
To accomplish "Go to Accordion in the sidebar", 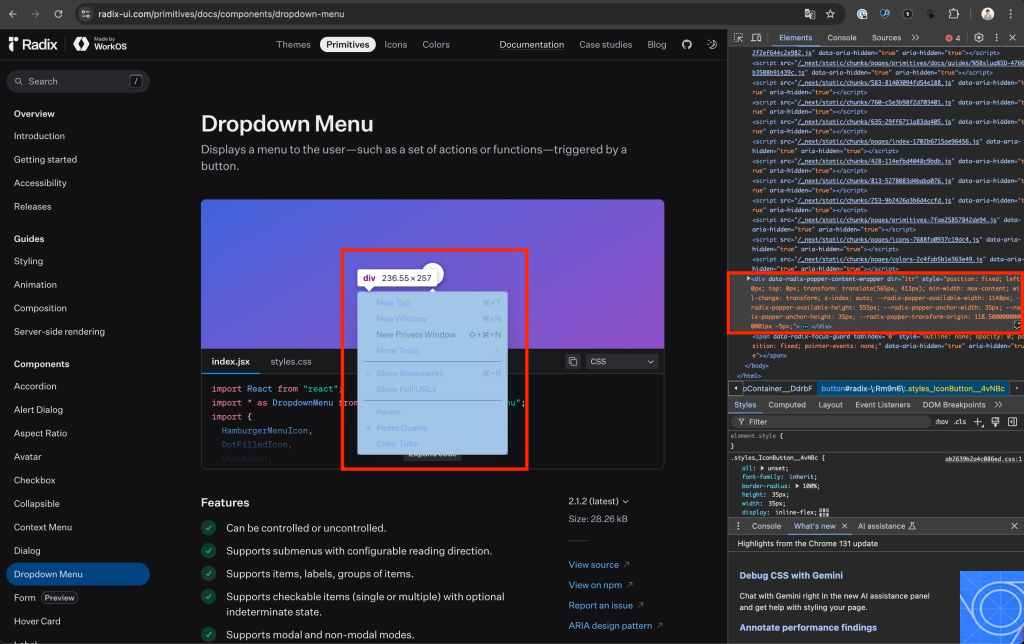I will tap(35, 386).
